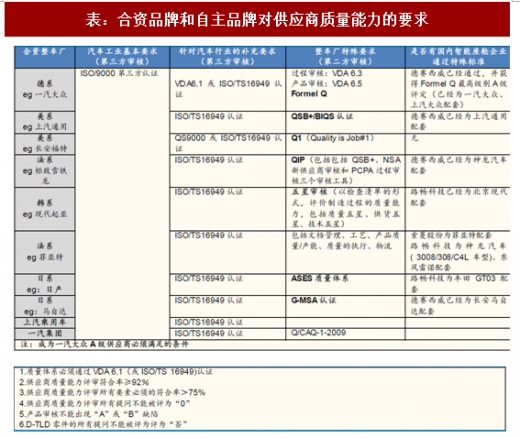Click ISO/TS16949 认证 in 上汽乘用车 row

click(209, 322)
